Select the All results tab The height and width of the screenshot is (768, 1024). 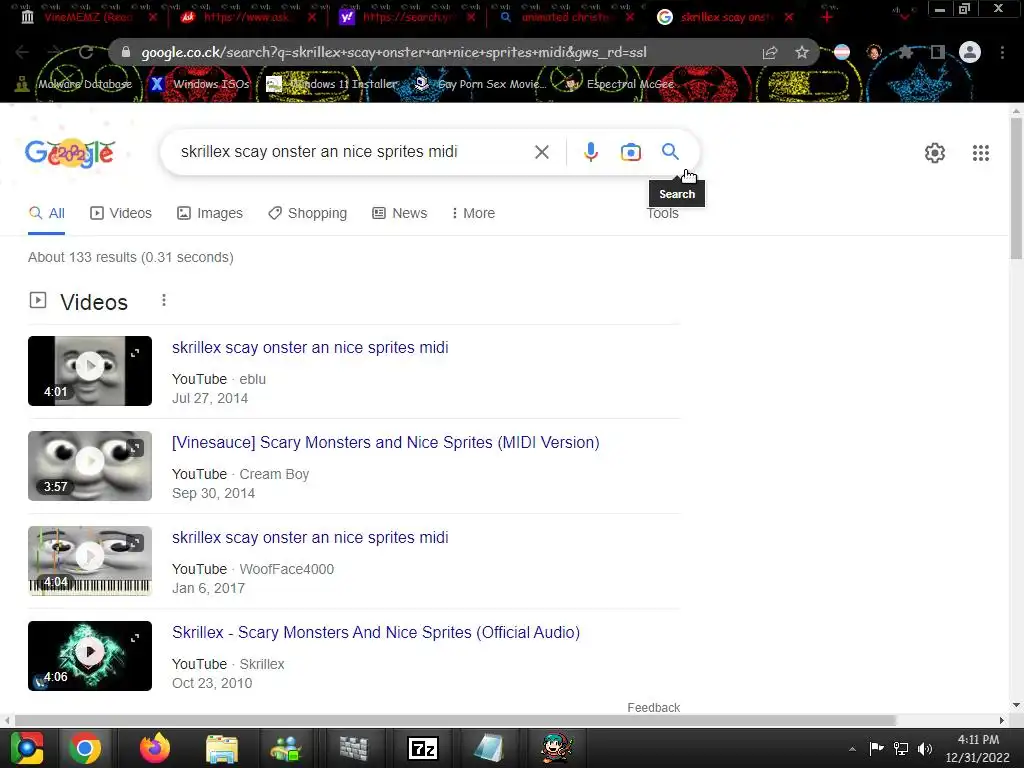[x=46, y=213]
